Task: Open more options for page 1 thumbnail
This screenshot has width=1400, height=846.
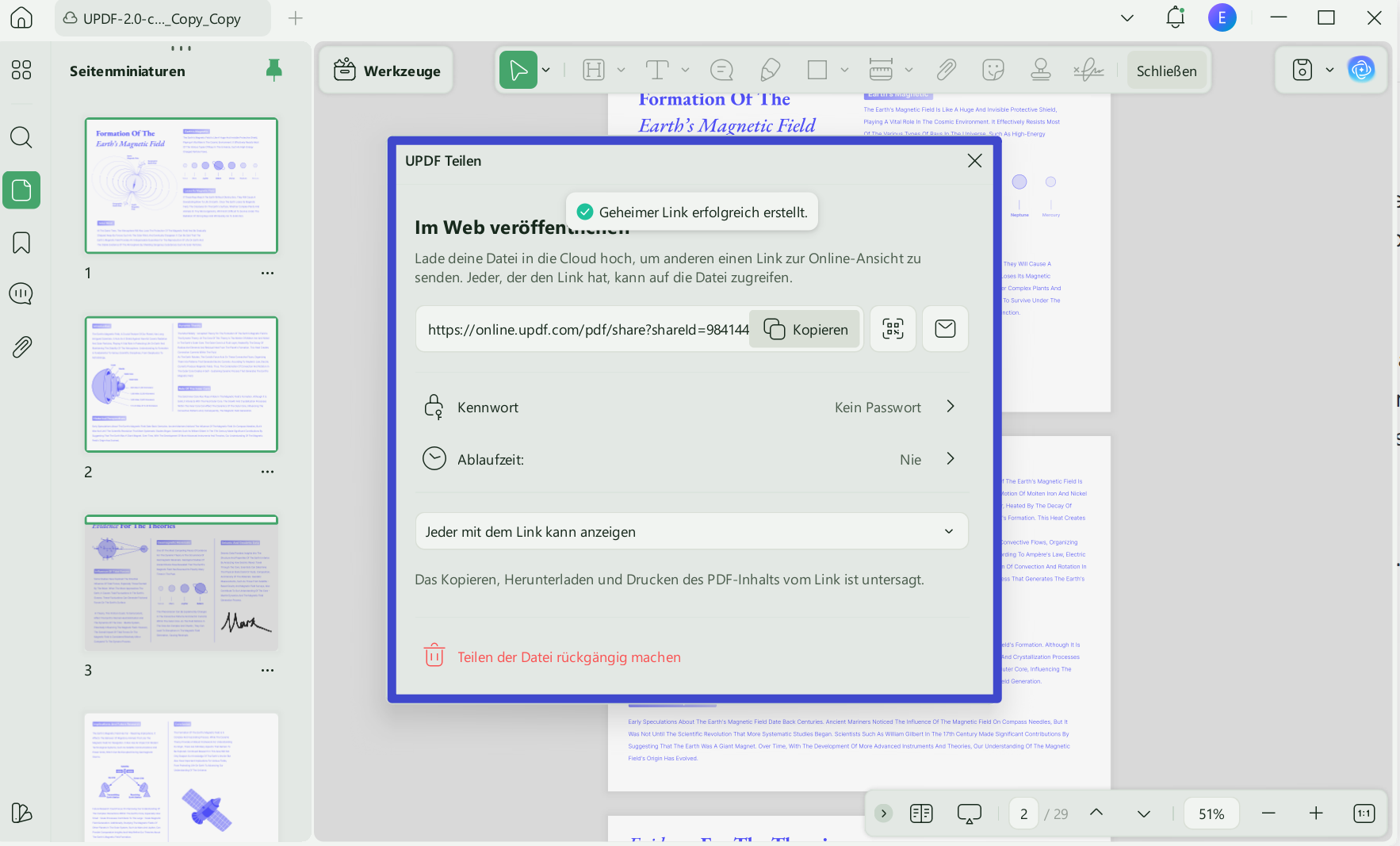Action: pyautogui.click(x=267, y=274)
